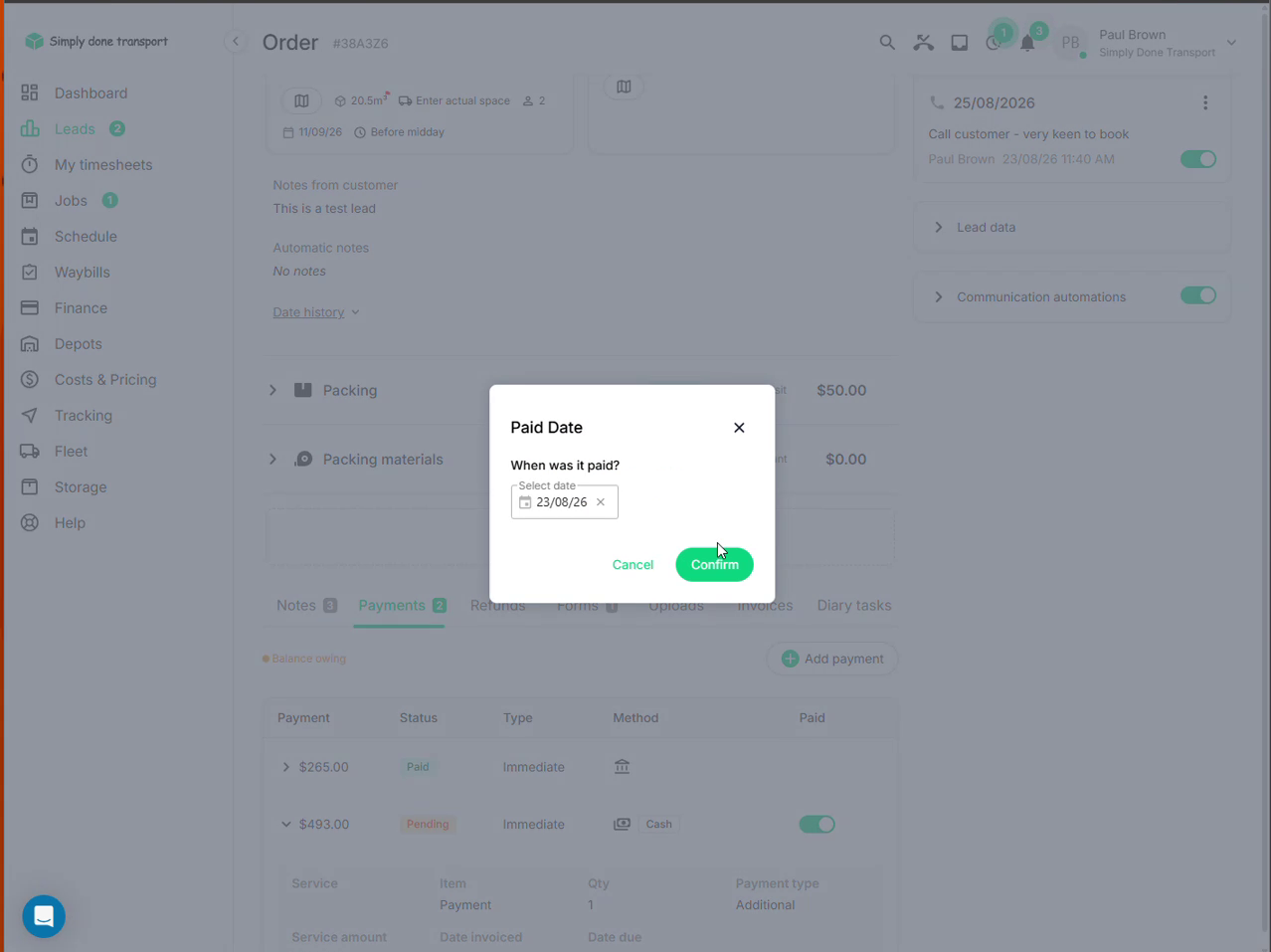Toggle Communication automations switch

(1198, 295)
